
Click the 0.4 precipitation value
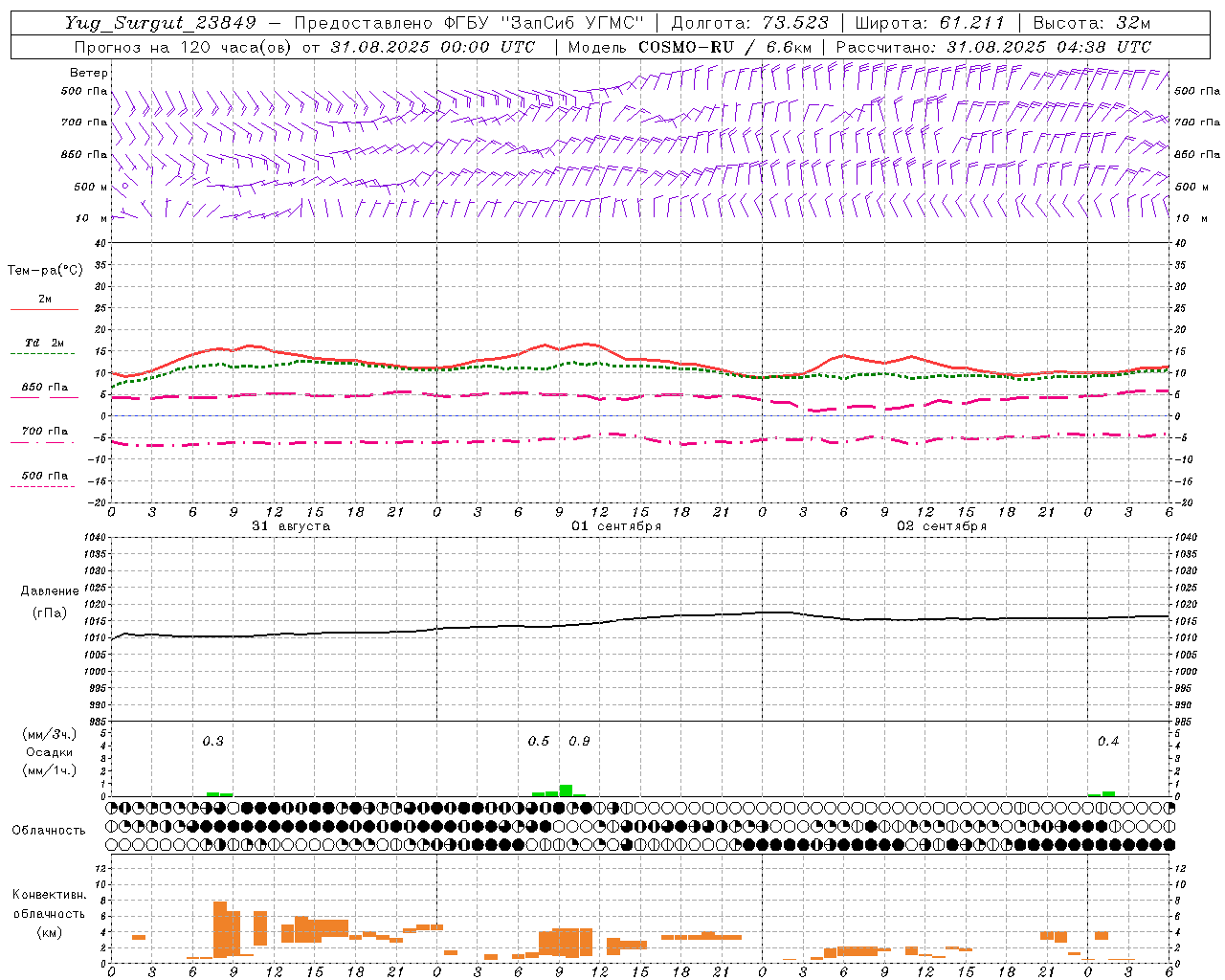[x=1108, y=741]
